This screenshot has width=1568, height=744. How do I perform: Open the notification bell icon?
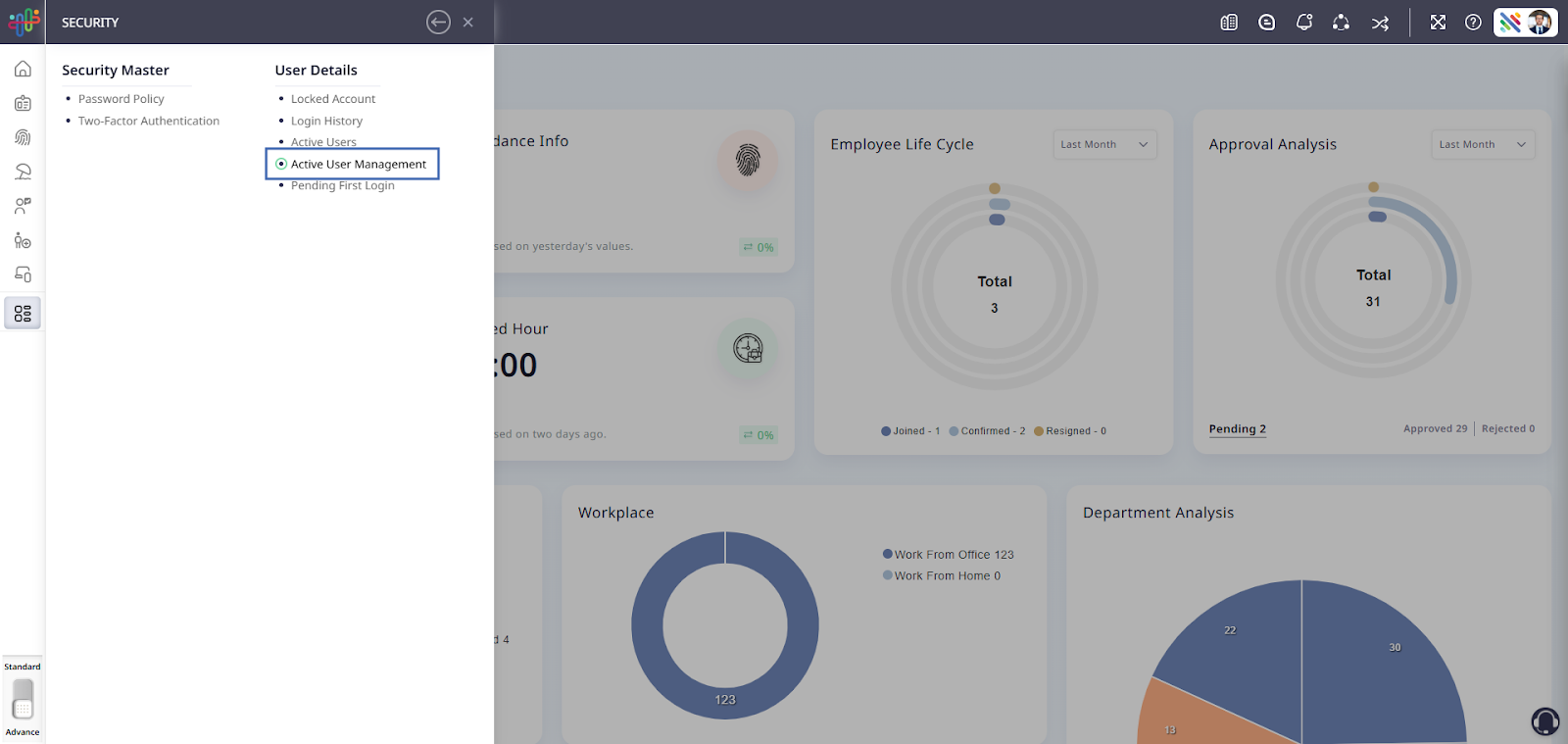tap(1304, 22)
